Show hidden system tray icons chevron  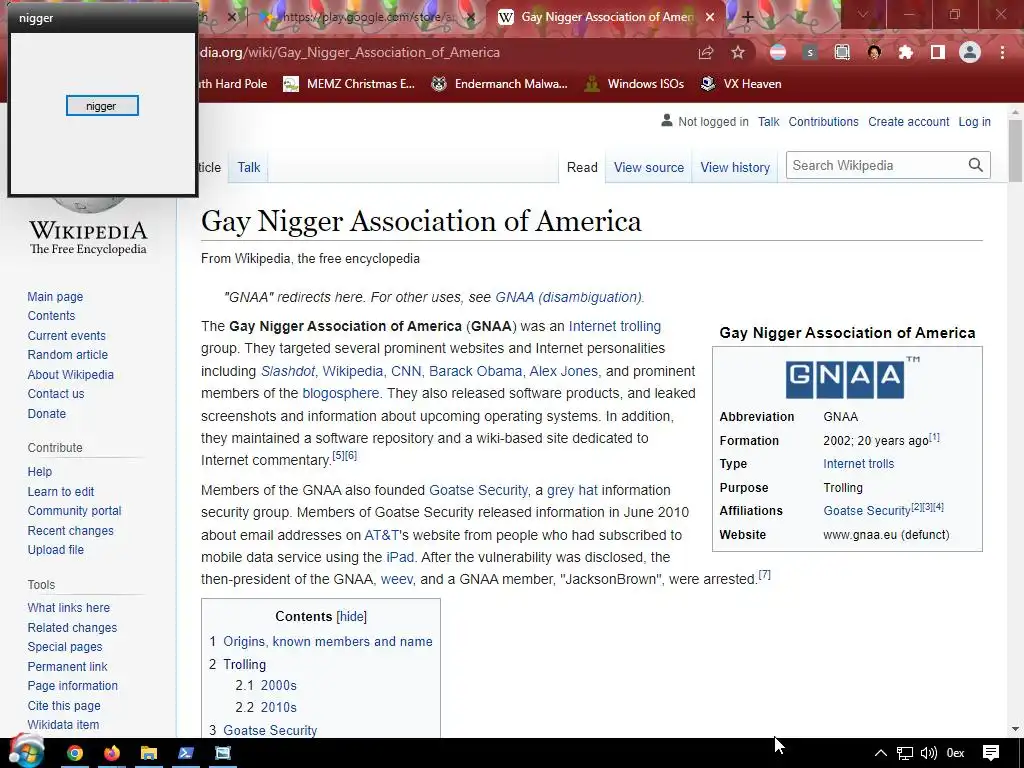click(881, 753)
